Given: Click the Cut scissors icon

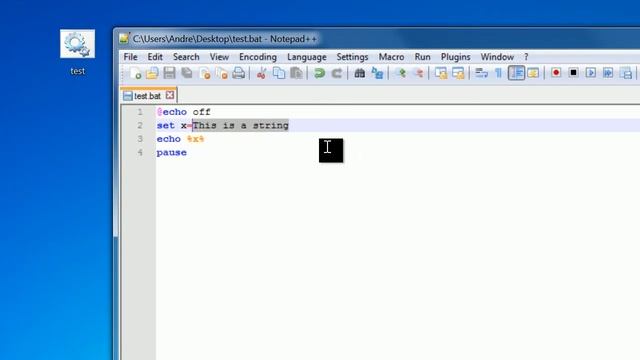Looking at the screenshot, I should (261, 73).
